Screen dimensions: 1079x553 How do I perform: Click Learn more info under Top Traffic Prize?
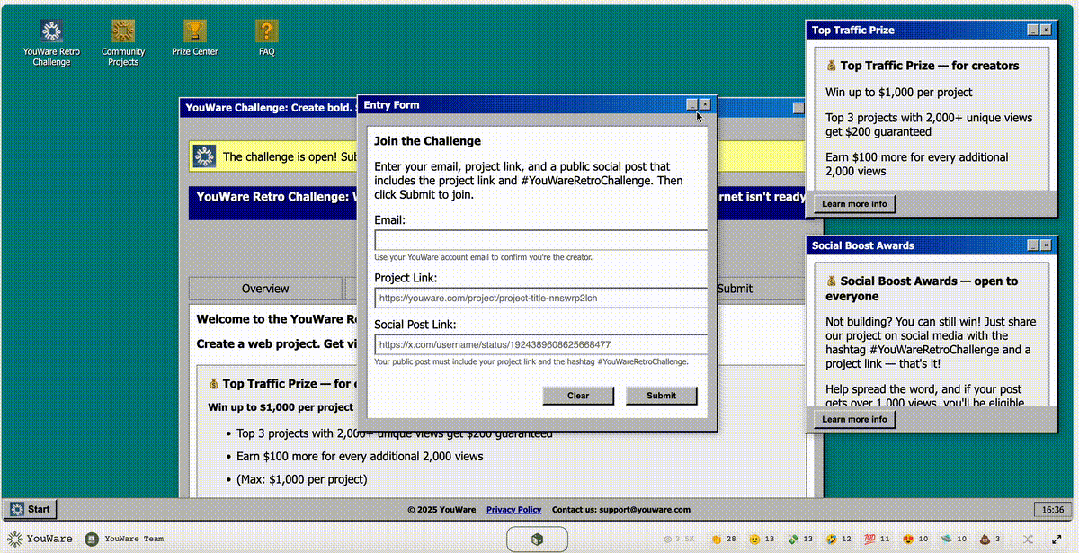click(x=853, y=204)
